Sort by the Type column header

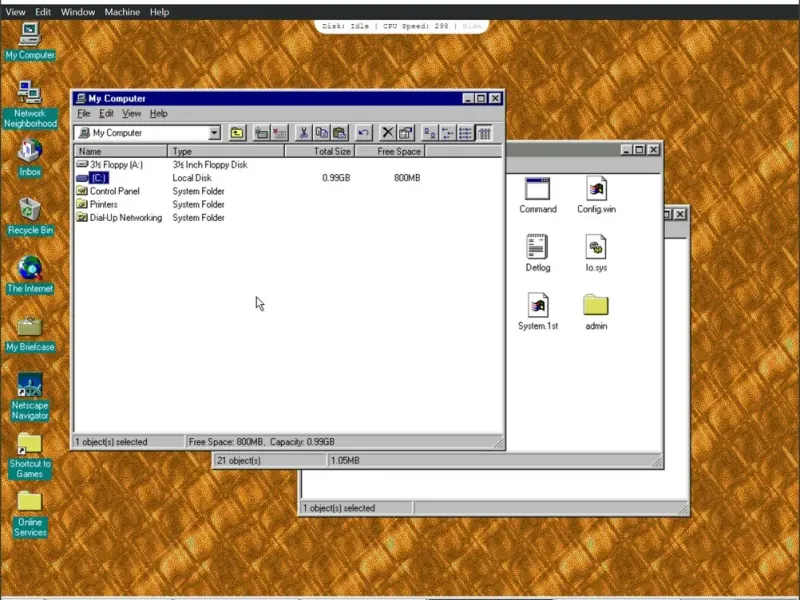[x=226, y=152]
